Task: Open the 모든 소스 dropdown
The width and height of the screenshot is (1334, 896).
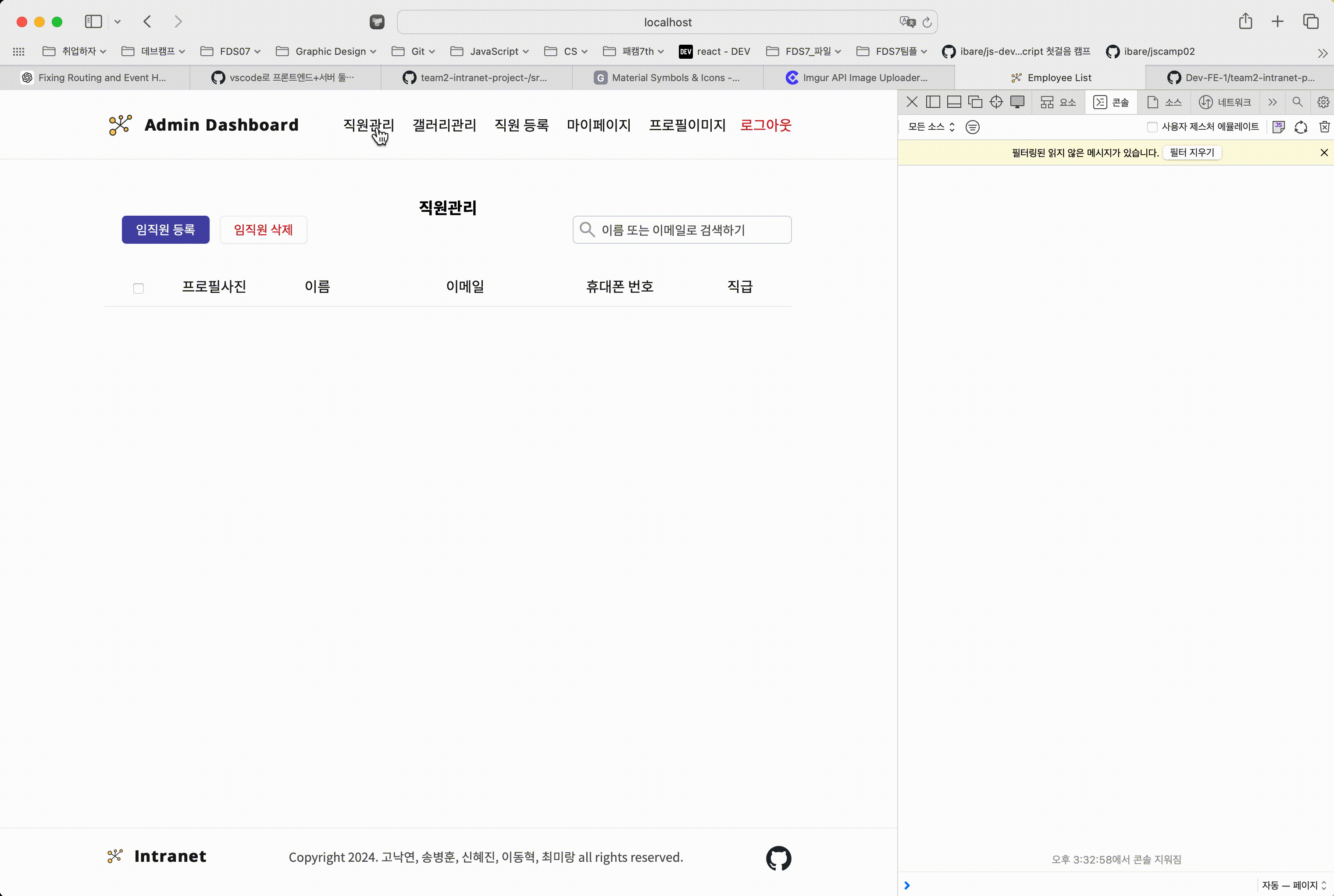Action: point(931,127)
